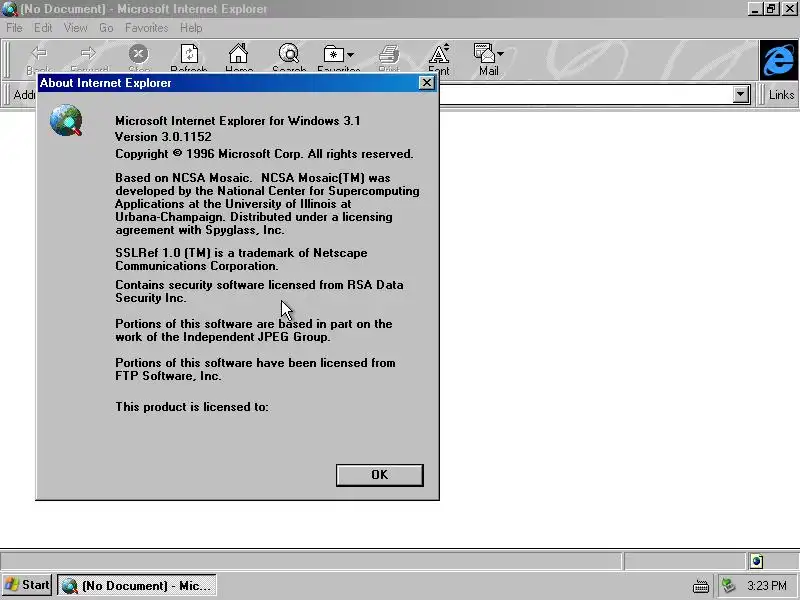Click the Forward arrow toolbar icon
This screenshot has width=800, height=600.
[88, 53]
